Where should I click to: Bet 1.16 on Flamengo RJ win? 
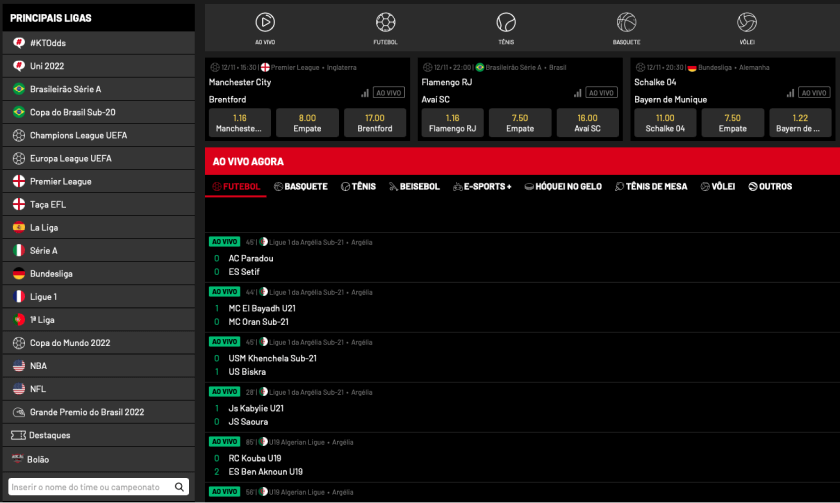[x=452, y=123]
